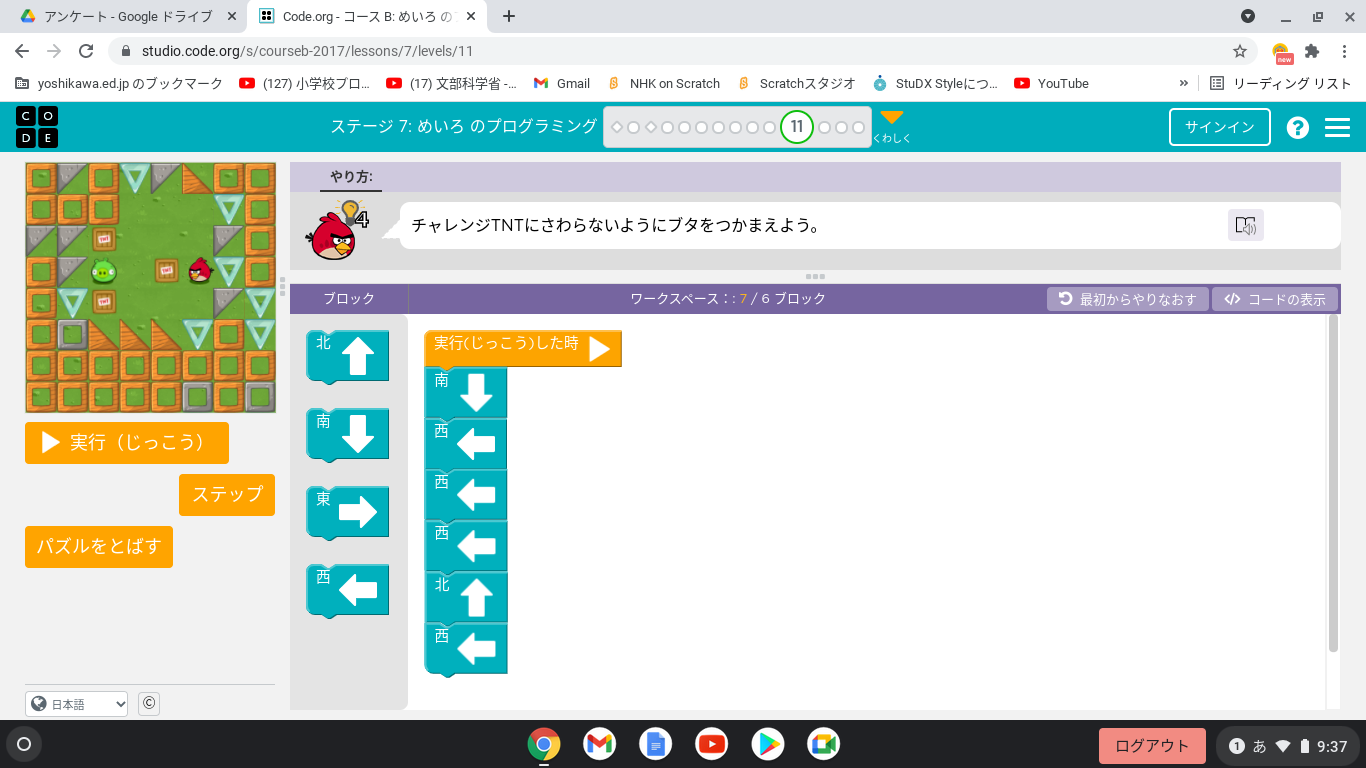Screen dimensions: 1366x768
Task: Bookmark this page with the star icon
Action: pos(1240,51)
